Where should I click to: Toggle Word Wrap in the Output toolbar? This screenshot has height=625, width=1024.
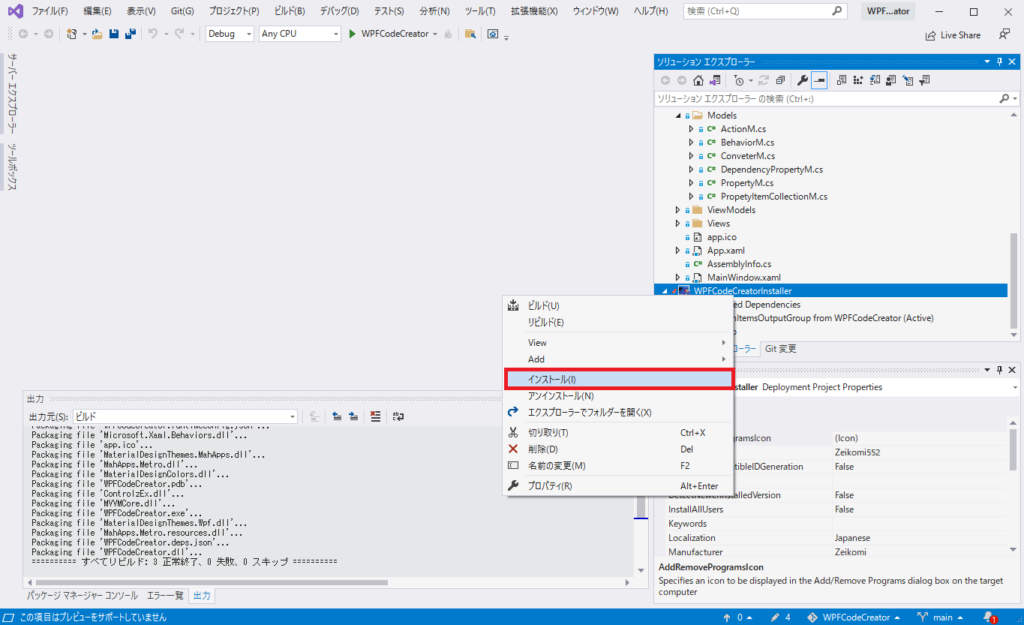click(398, 417)
